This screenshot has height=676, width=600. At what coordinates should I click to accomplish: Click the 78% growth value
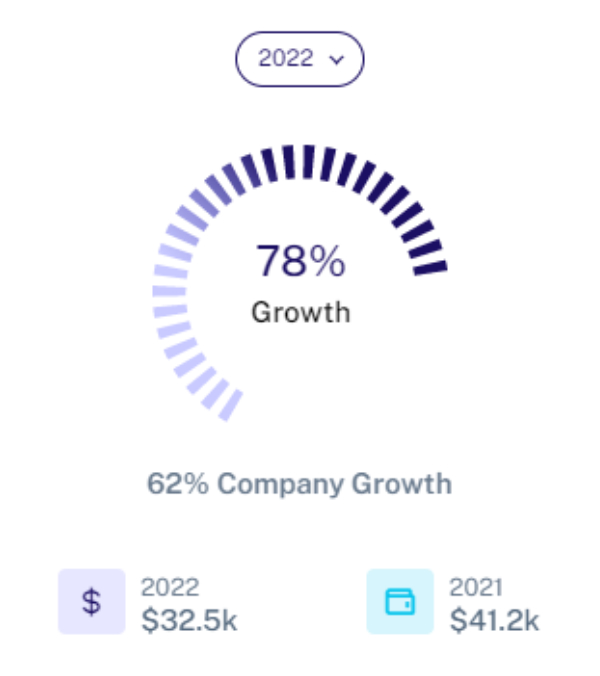pos(300,261)
